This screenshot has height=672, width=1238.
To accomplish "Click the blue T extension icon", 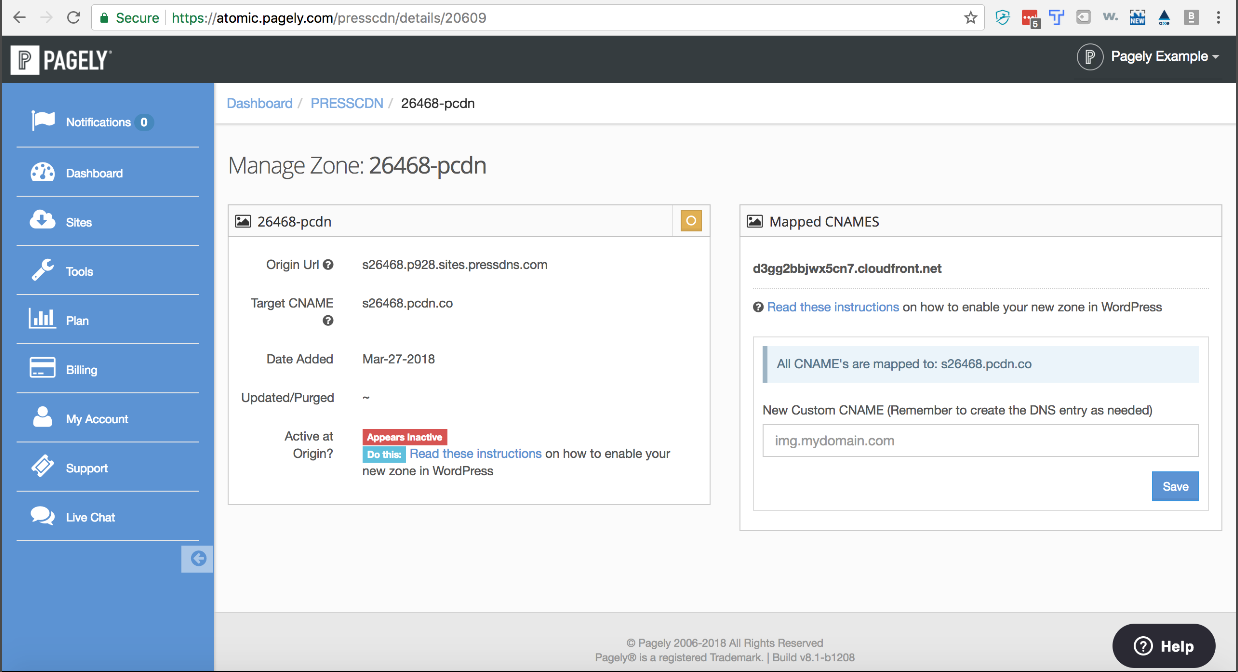I will [x=1057, y=17].
